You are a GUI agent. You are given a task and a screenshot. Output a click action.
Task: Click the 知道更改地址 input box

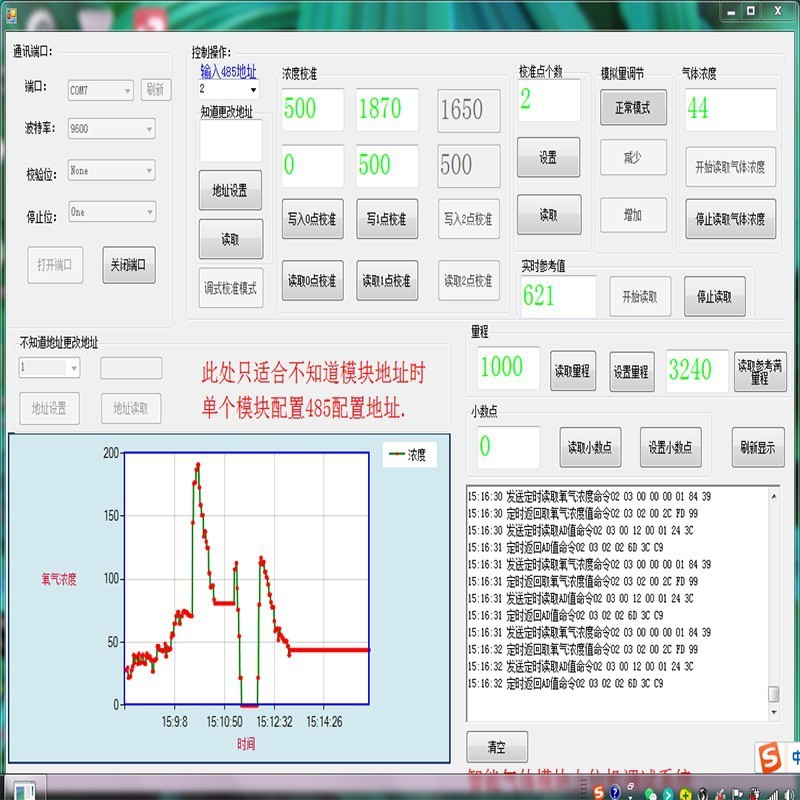[231, 141]
